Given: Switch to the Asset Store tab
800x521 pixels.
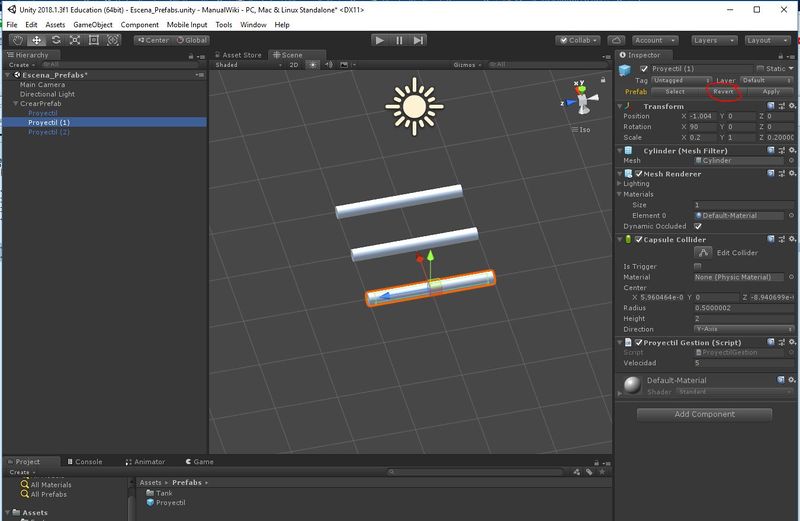Looking at the screenshot, I should [238, 55].
